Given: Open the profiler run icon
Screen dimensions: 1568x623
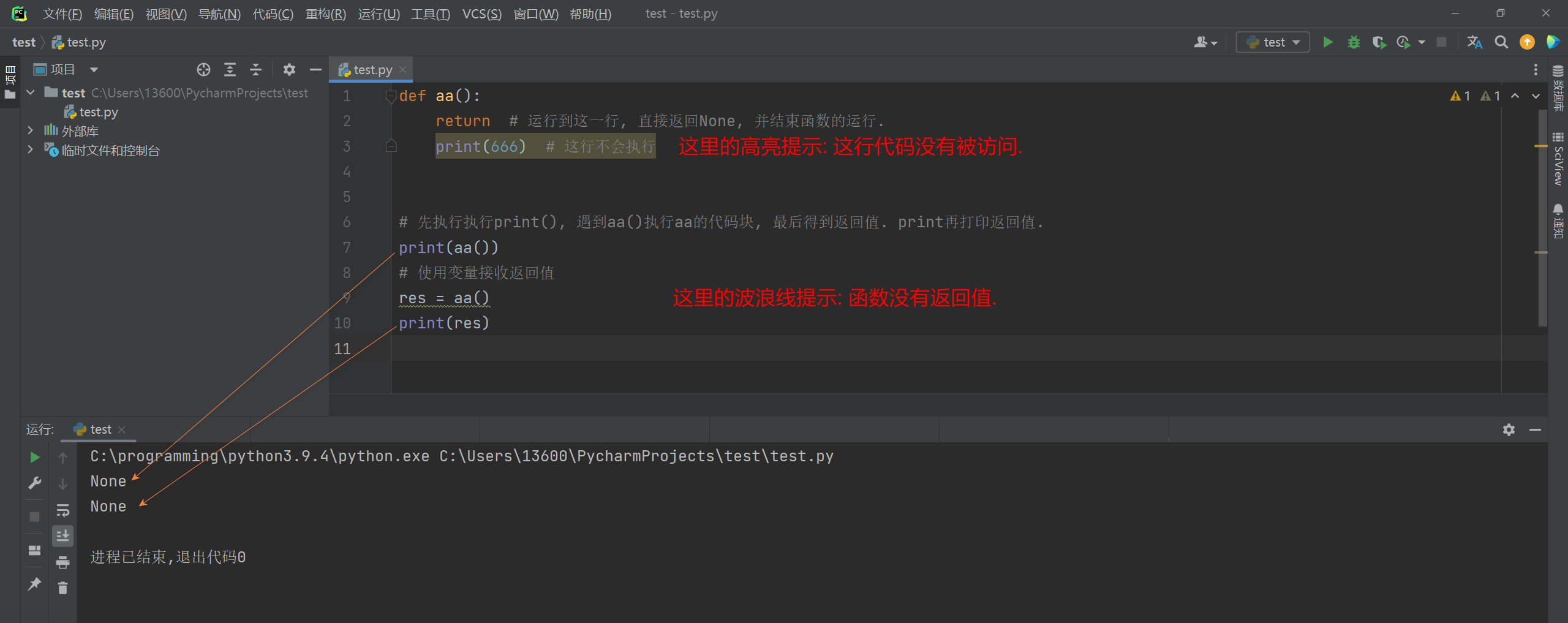Looking at the screenshot, I should coord(1403,42).
